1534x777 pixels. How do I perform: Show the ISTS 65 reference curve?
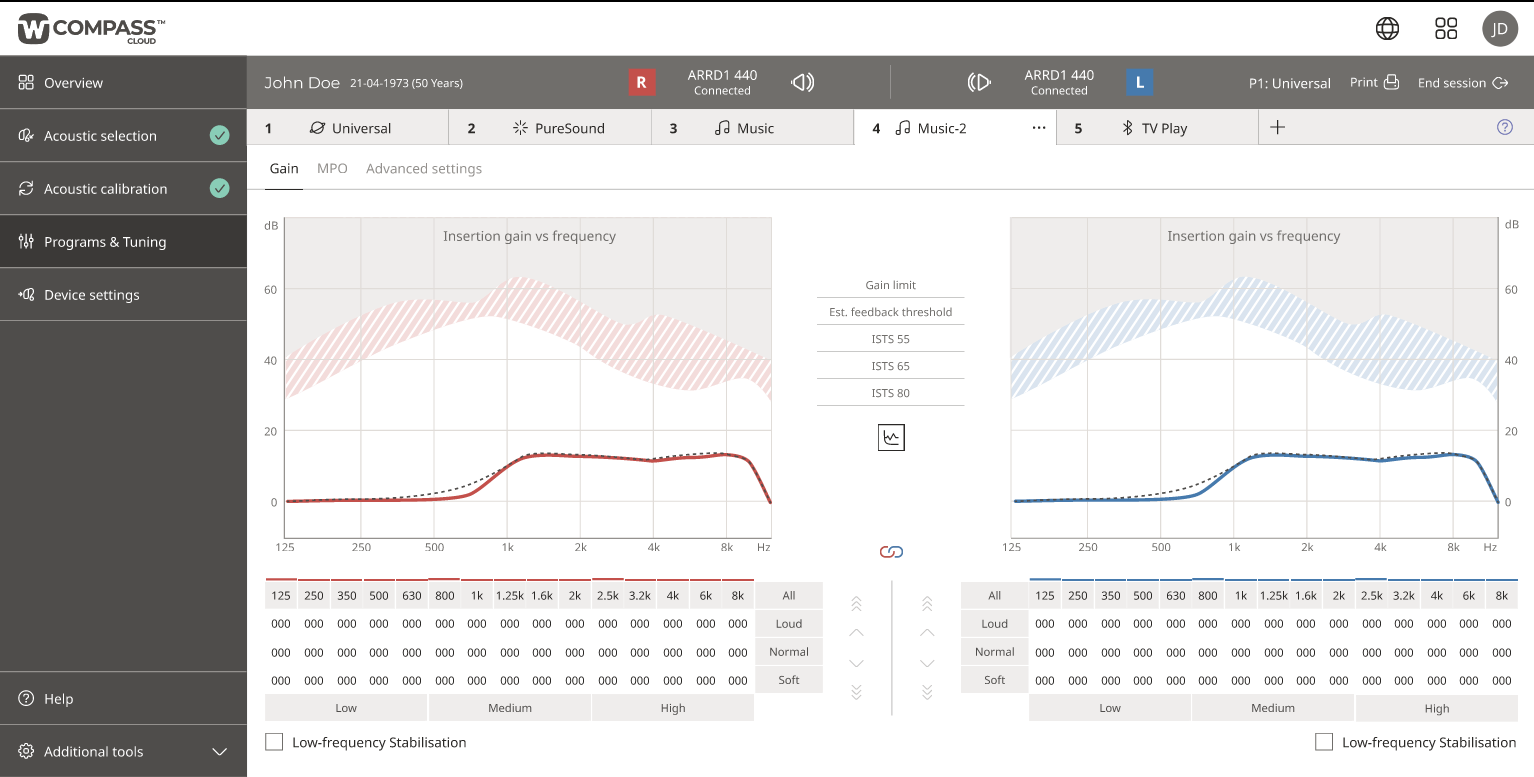point(890,366)
